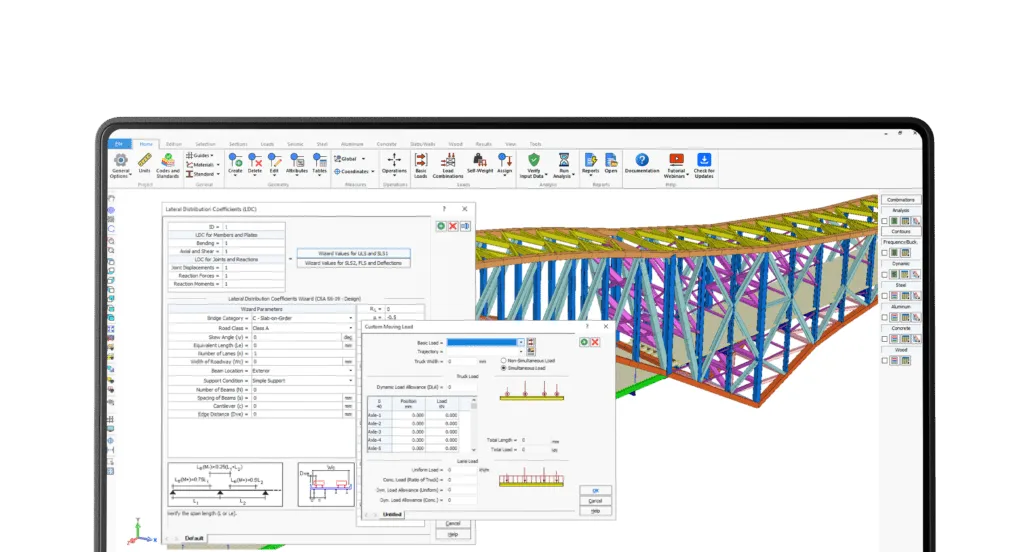Open the Trajectory dropdown
1024x552 pixels.
pos(485,351)
